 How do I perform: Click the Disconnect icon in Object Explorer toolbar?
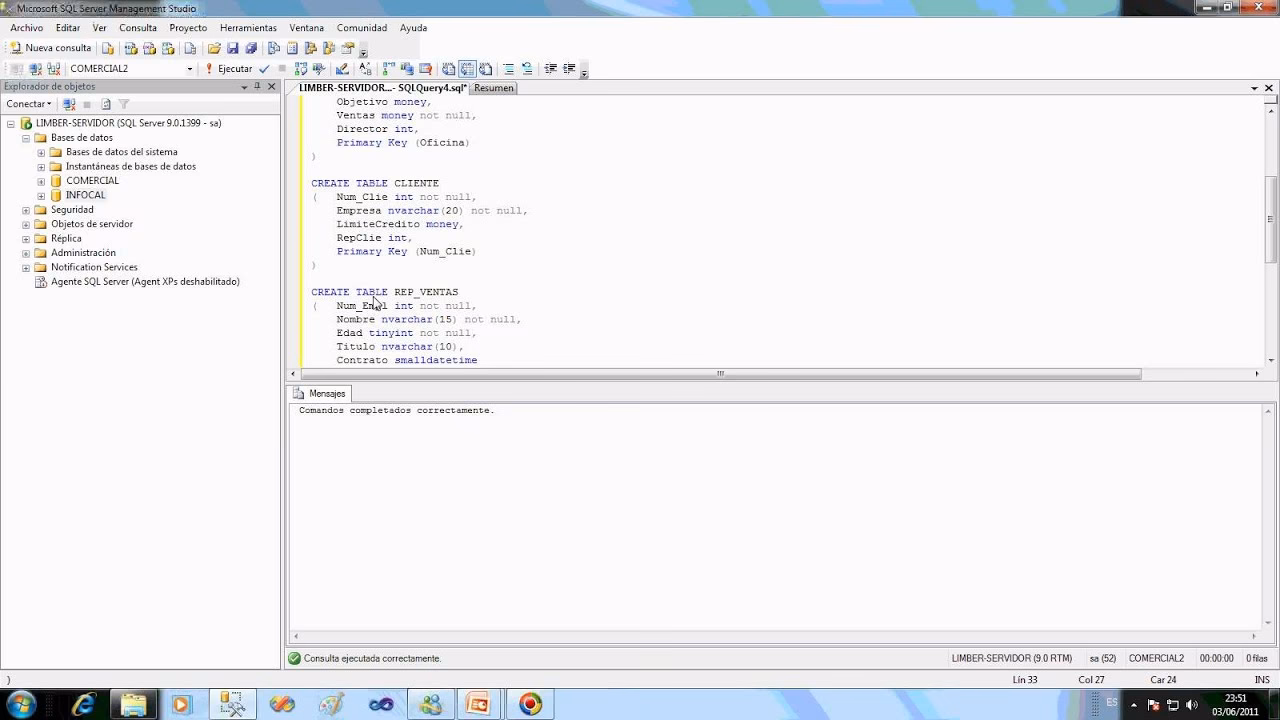point(69,104)
